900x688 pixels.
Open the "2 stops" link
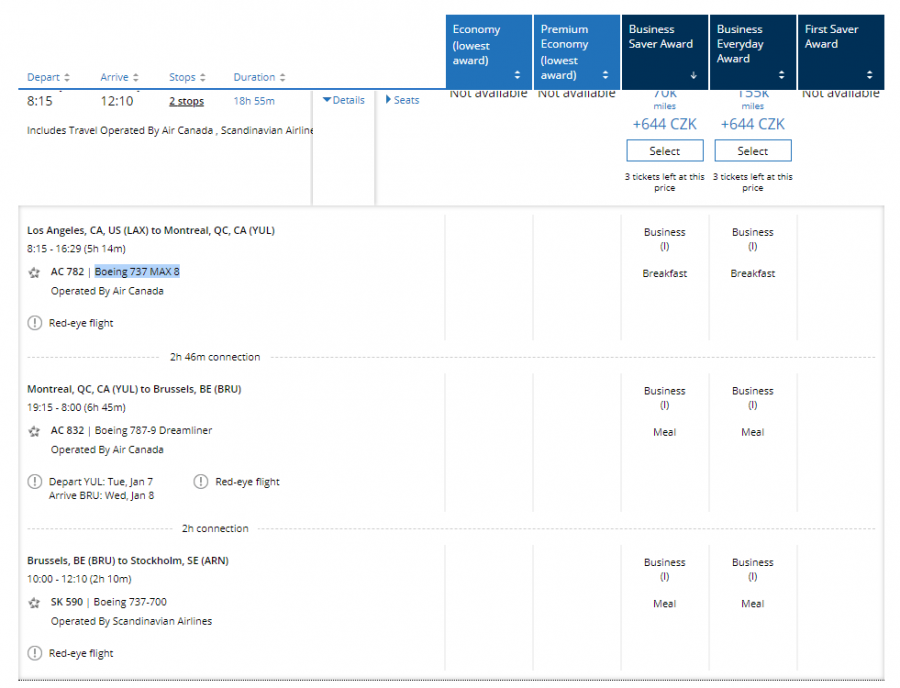(186, 101)
